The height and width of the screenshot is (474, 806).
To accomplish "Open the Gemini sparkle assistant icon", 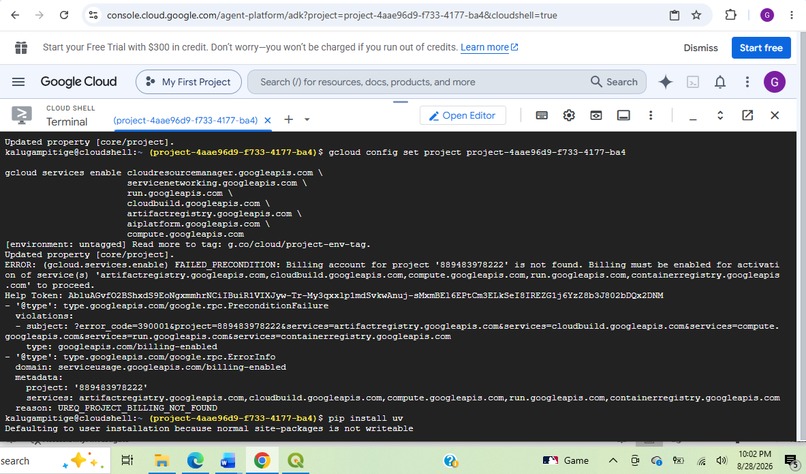I will click(666, 82).
